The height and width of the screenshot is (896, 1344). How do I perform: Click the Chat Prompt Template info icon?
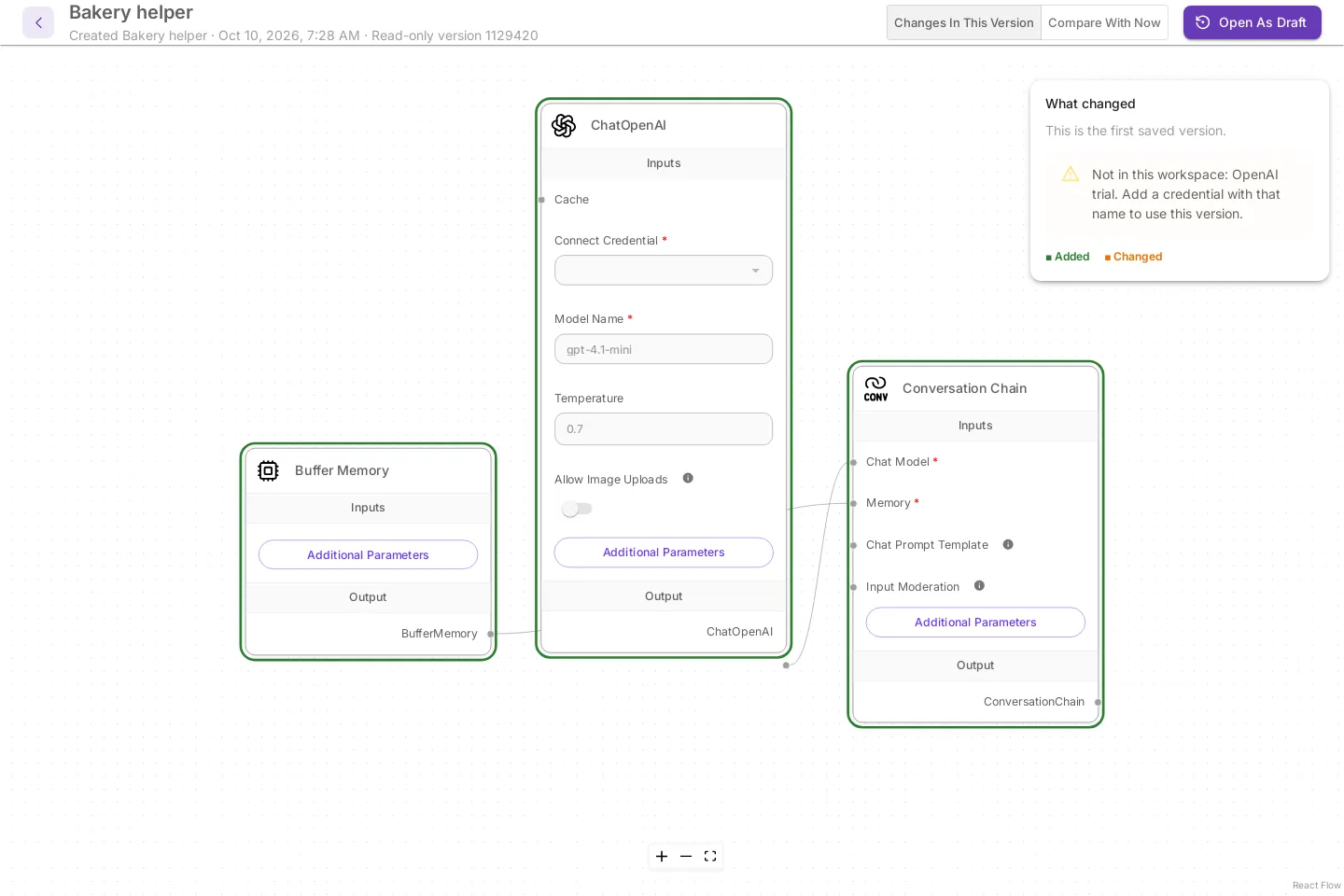(x=1008, y=544)
